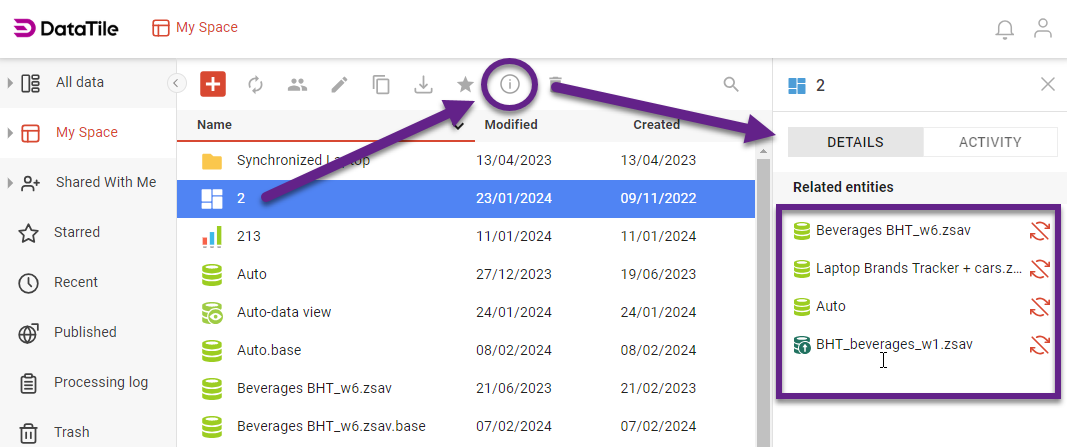1067x447 pixels.
Task: Expand the Shared With Me arrow
Action: 10,183
